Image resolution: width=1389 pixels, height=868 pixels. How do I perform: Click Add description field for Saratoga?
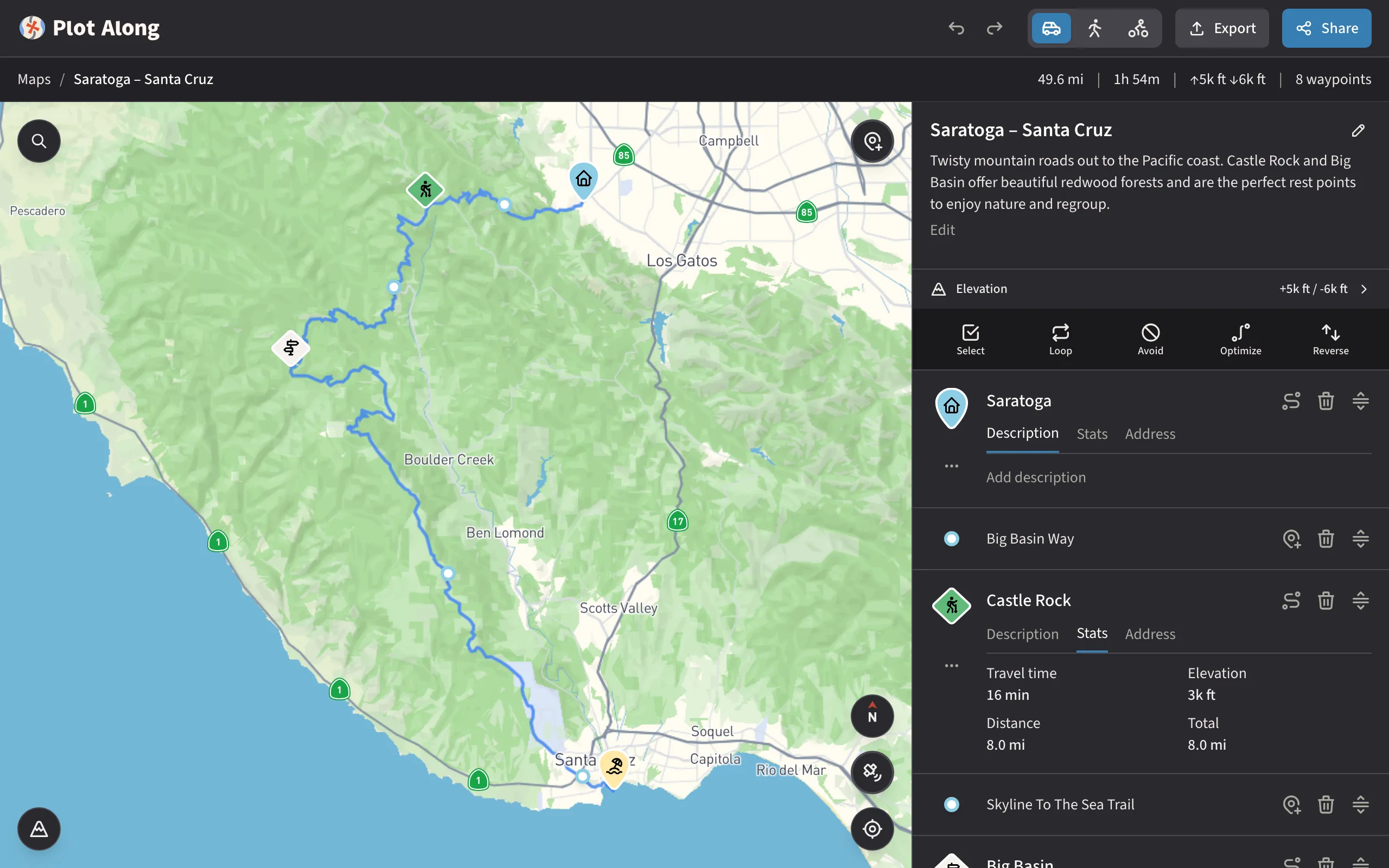(x=1035, y=477)
